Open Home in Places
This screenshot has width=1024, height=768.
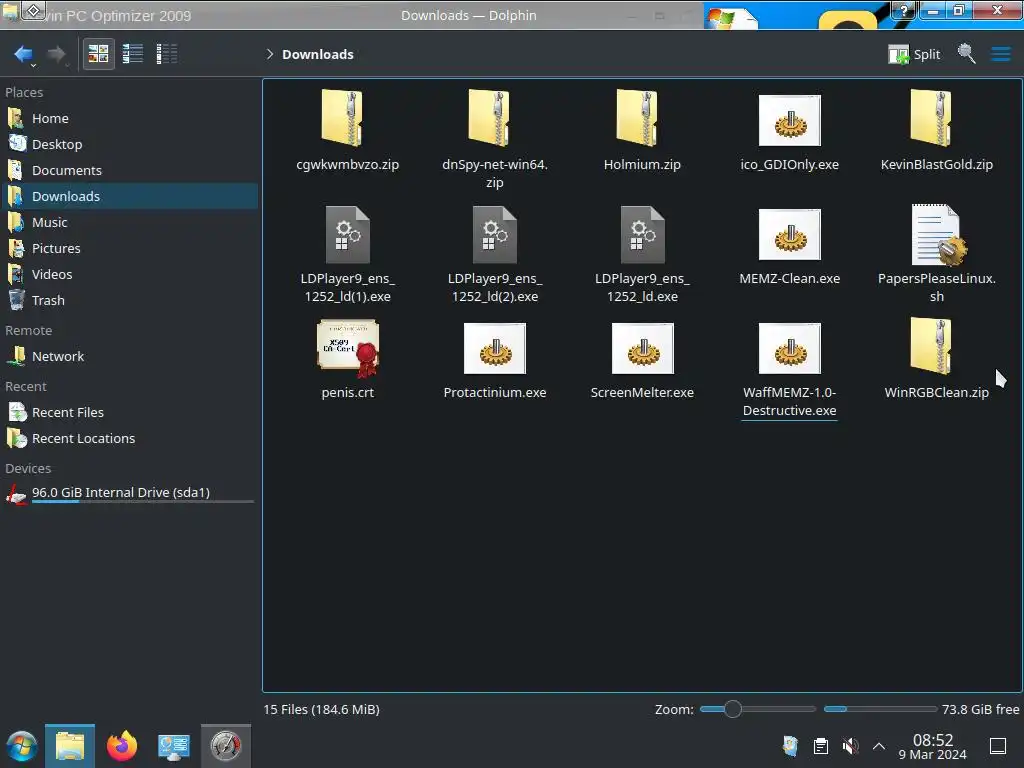pyautogui.click(x=131, y=118)
